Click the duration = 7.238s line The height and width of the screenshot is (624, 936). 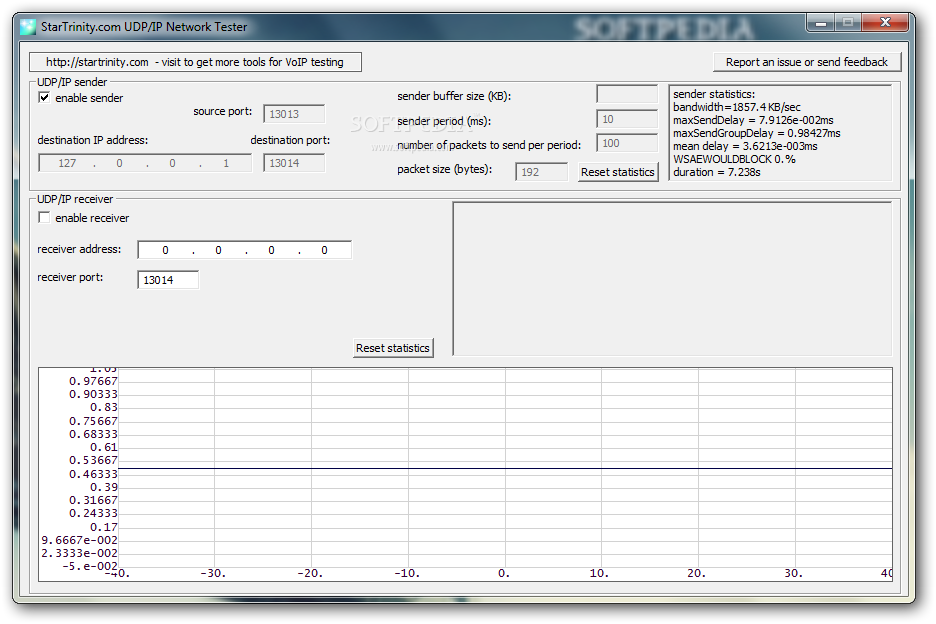pyautogui.click(x=717, y=173)
